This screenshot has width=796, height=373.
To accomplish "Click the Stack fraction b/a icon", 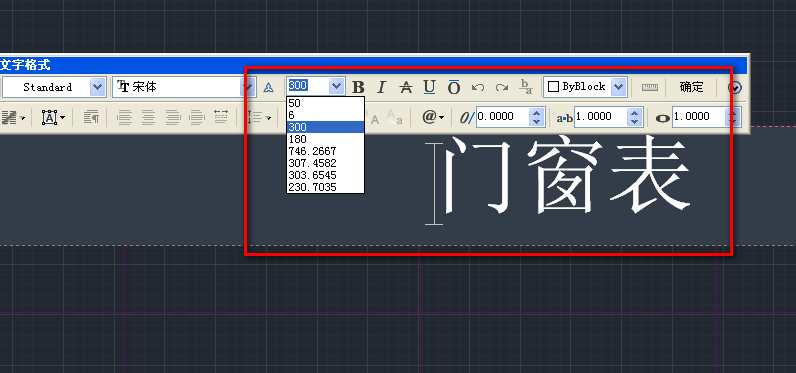I will pyautogui.click(x=526, y=87).
